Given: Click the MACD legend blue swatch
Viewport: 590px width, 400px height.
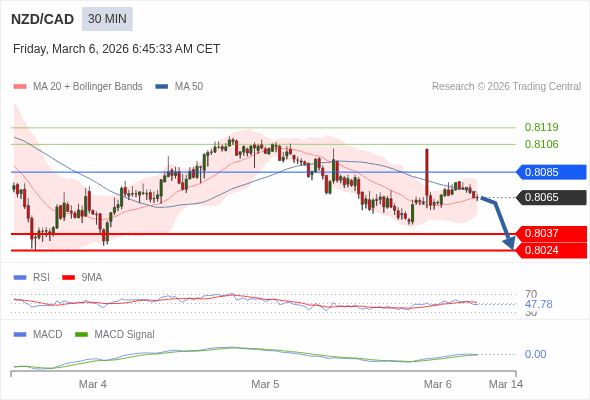Looking at the screenshot, I should coord(20,335).
